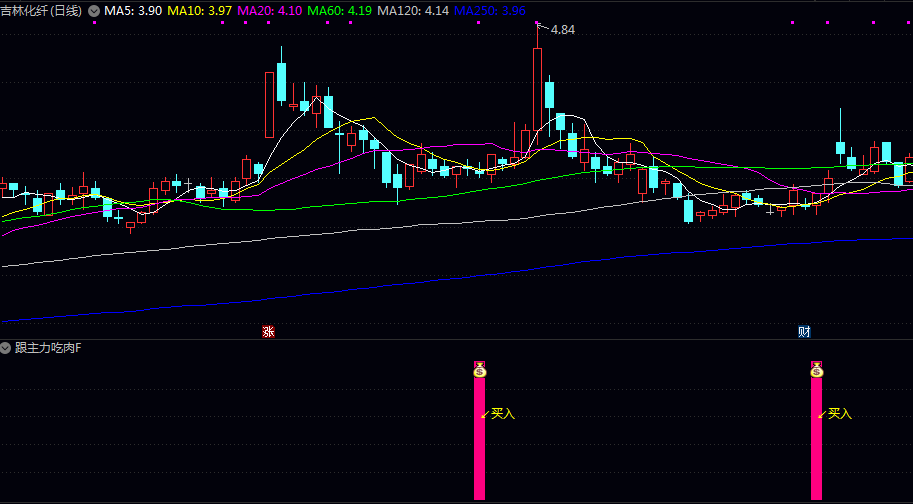The width and height of the screenshot is (913, 504).
Task: Click the MA5: 3.90 label
Action: coord(133,10)
